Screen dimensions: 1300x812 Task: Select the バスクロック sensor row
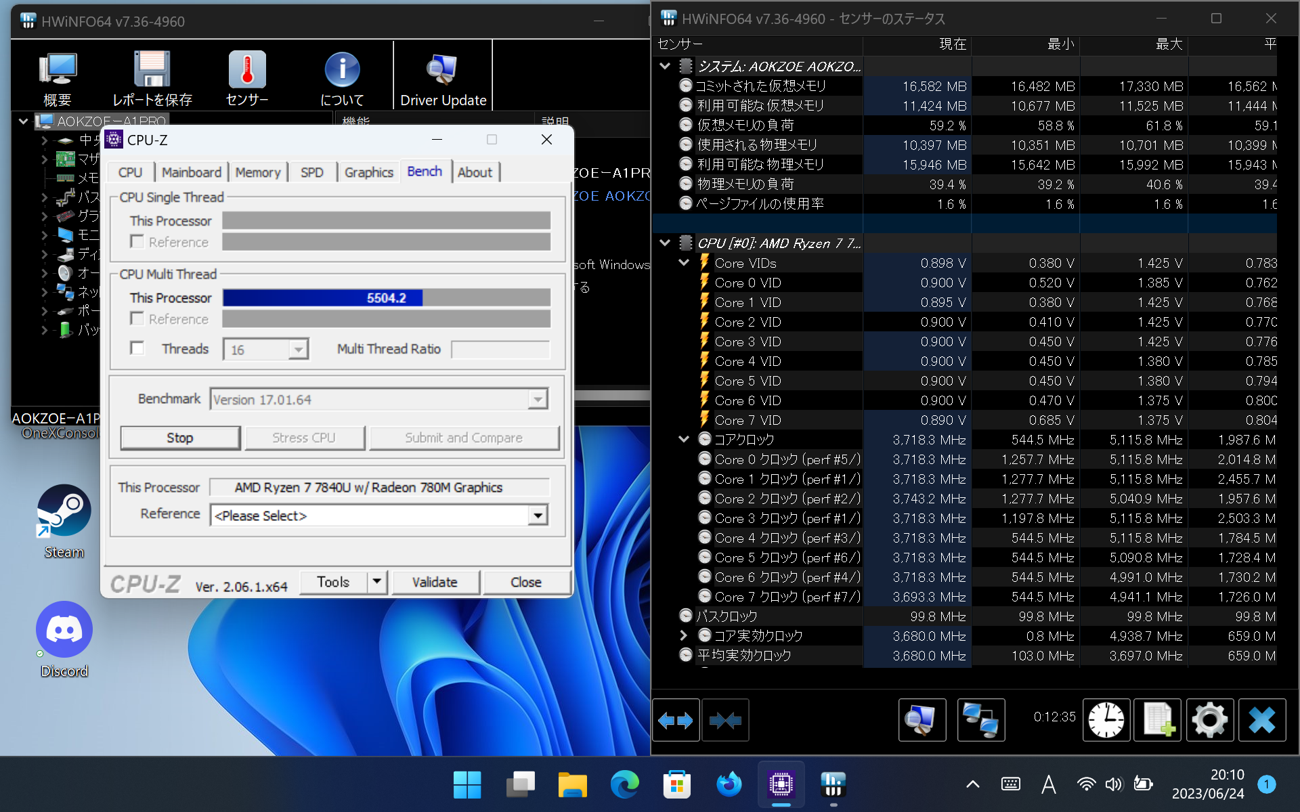964,616
